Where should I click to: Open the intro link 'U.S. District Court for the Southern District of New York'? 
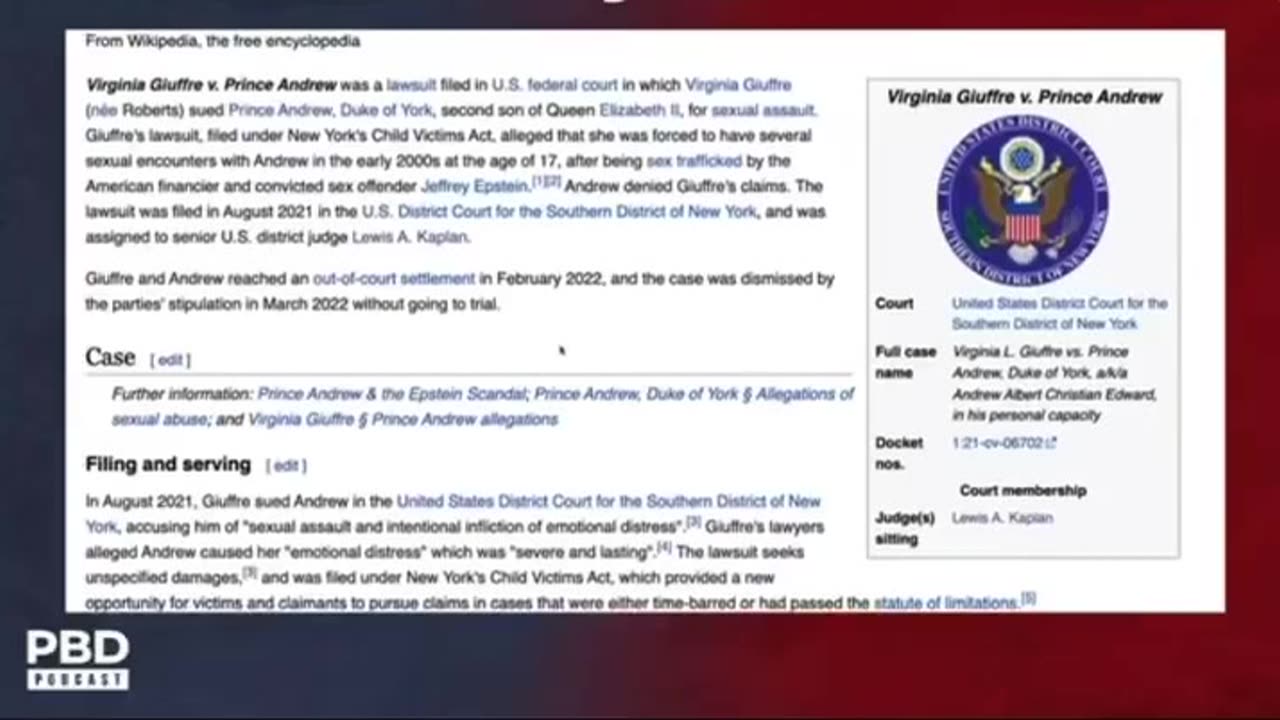(x=560, y=212)
